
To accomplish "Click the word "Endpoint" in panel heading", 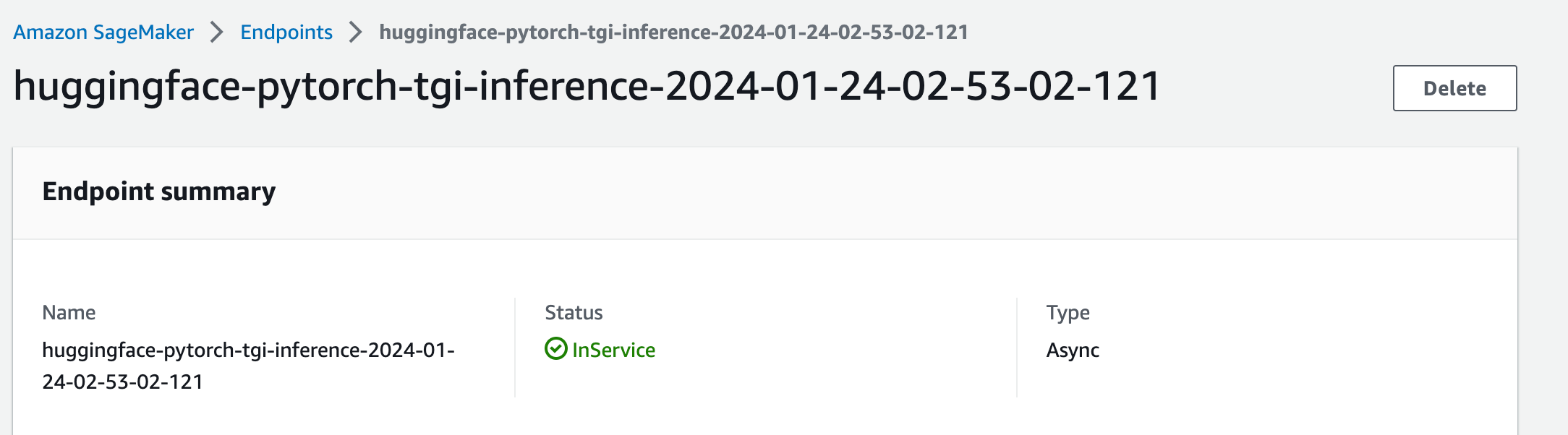I will (98, 191).
